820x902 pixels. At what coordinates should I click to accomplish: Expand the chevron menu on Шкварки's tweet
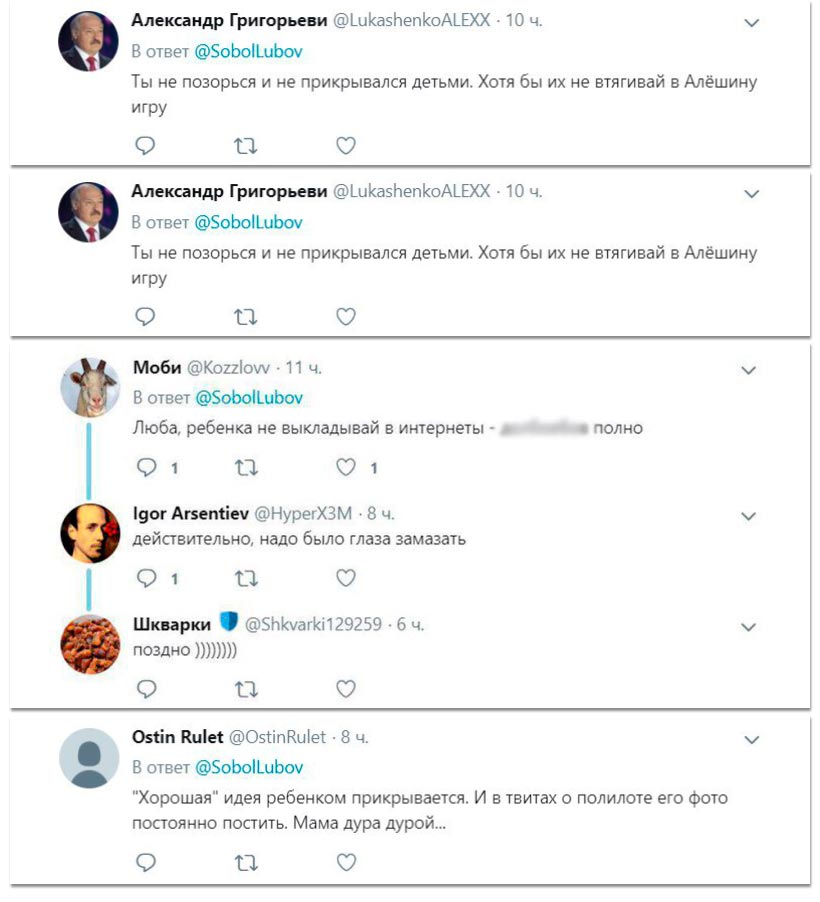coord(750,627)
